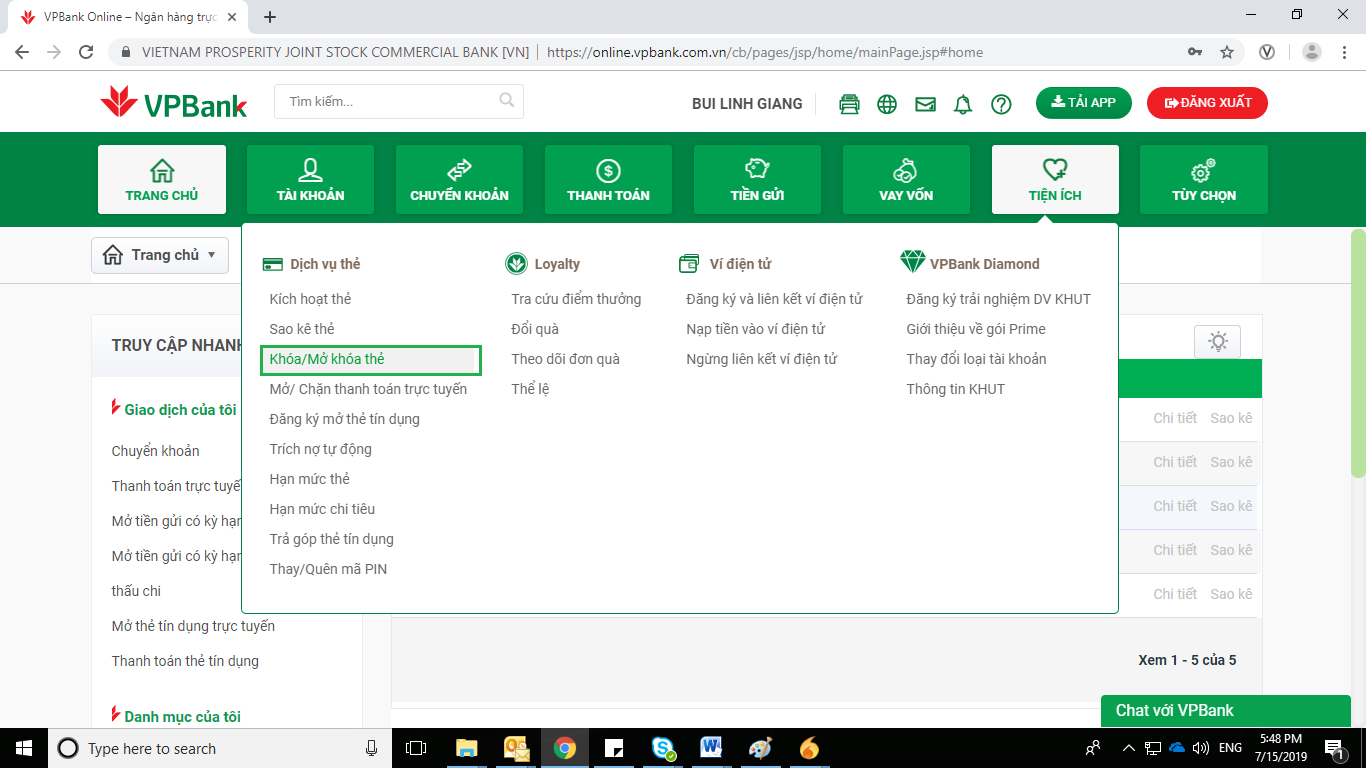Select Đổi quà under Loyalty

click(535, 329)
